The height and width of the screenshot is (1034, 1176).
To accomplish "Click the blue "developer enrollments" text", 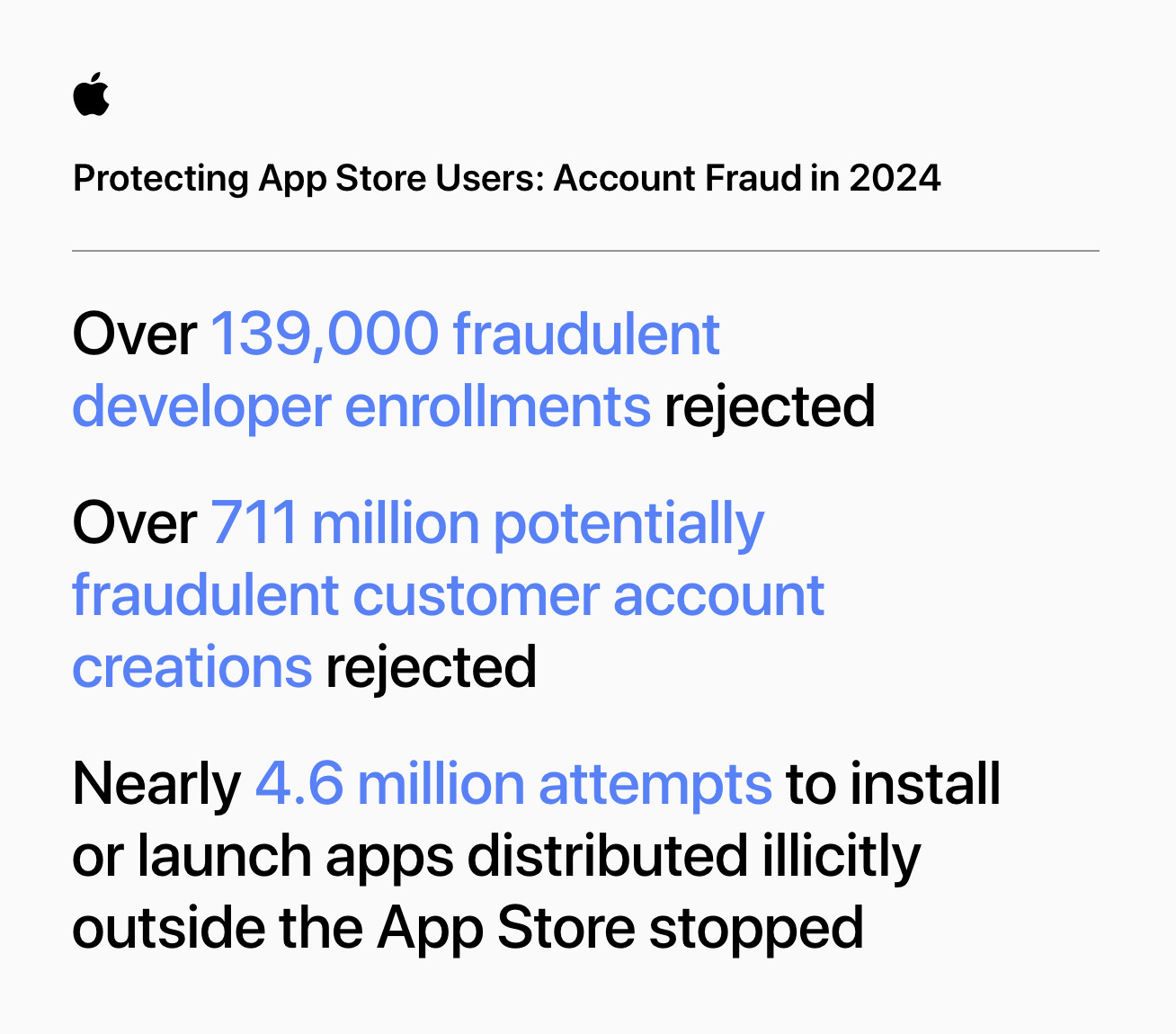I will pos(361,406).
